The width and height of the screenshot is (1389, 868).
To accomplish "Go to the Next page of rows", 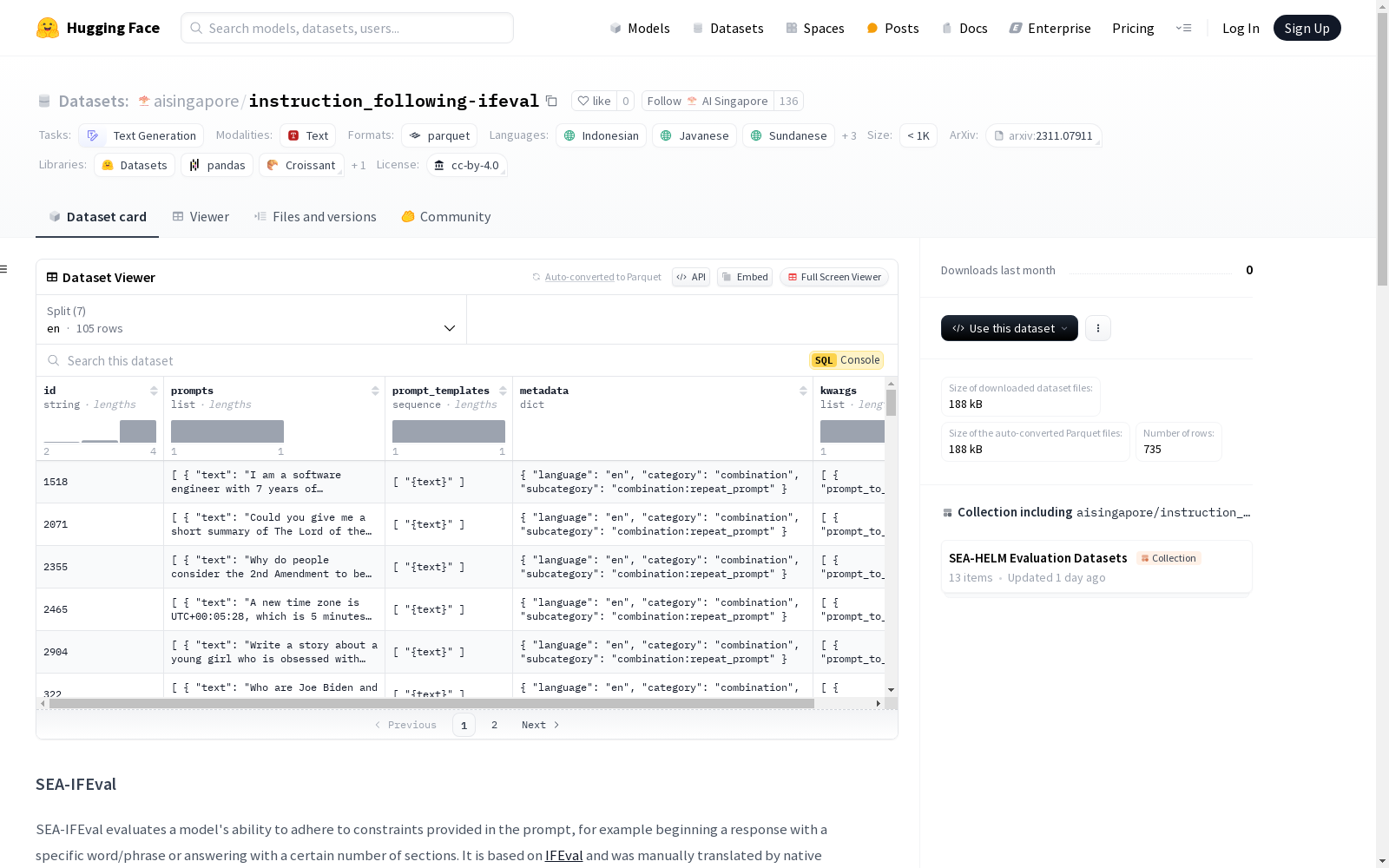I will pyautogui.click(x=540, y=725).
